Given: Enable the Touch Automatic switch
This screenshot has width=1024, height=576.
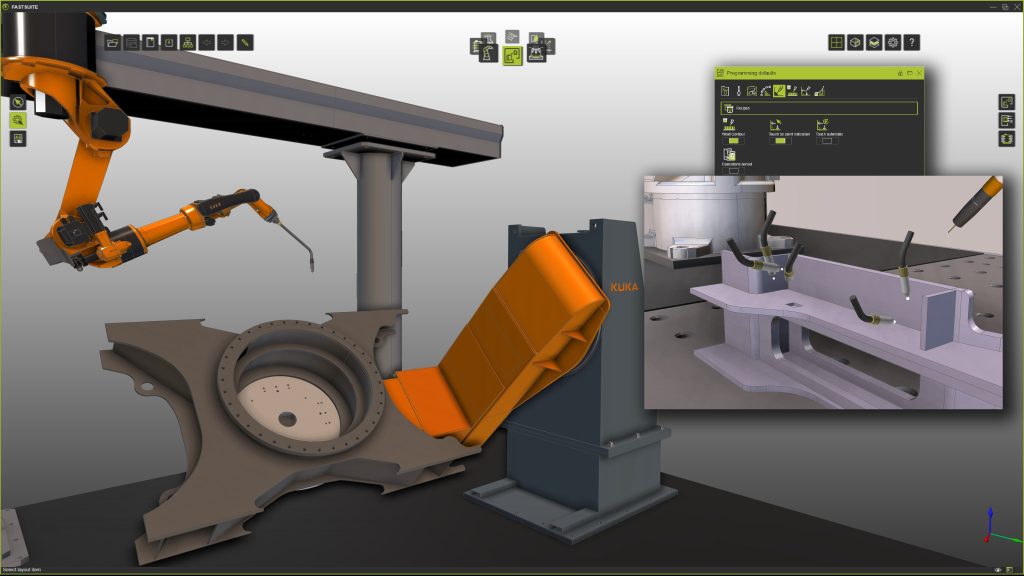Looking at the screenshot, I should (827, 141).
